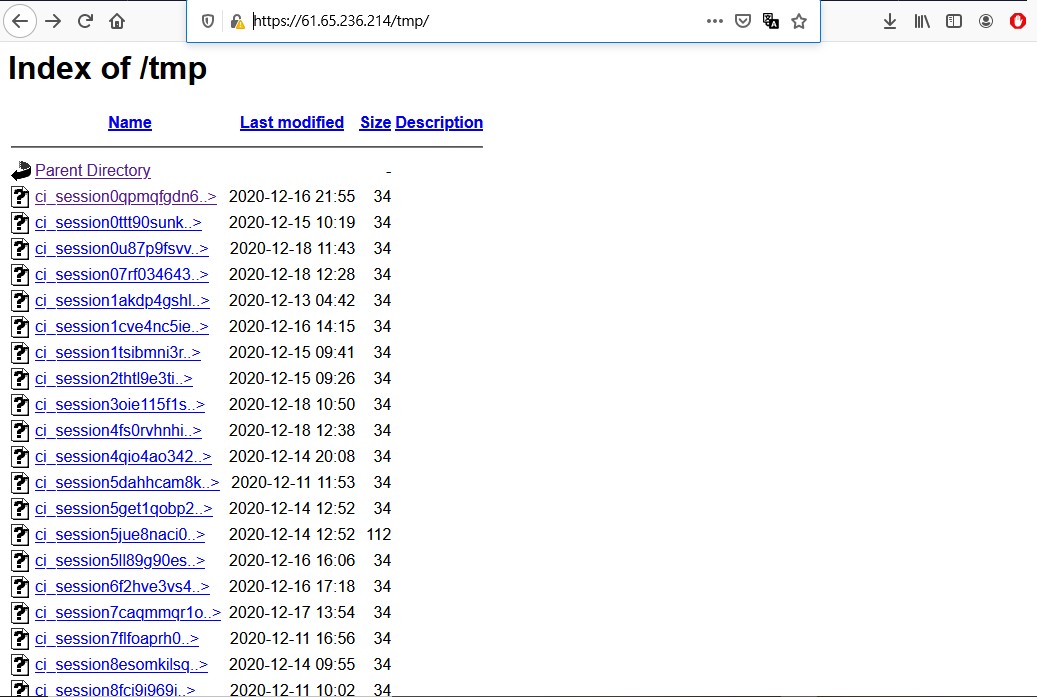The width and height of the screenshot is (1037, 697).
Task: Open file ci_session1tsibmni3r..>
Action: [x=118, y=352]
